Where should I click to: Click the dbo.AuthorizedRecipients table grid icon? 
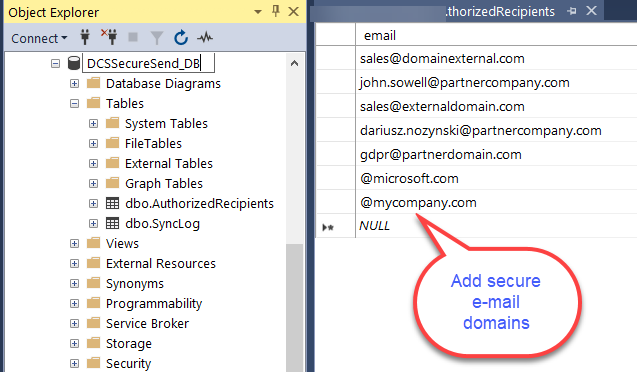113,203
